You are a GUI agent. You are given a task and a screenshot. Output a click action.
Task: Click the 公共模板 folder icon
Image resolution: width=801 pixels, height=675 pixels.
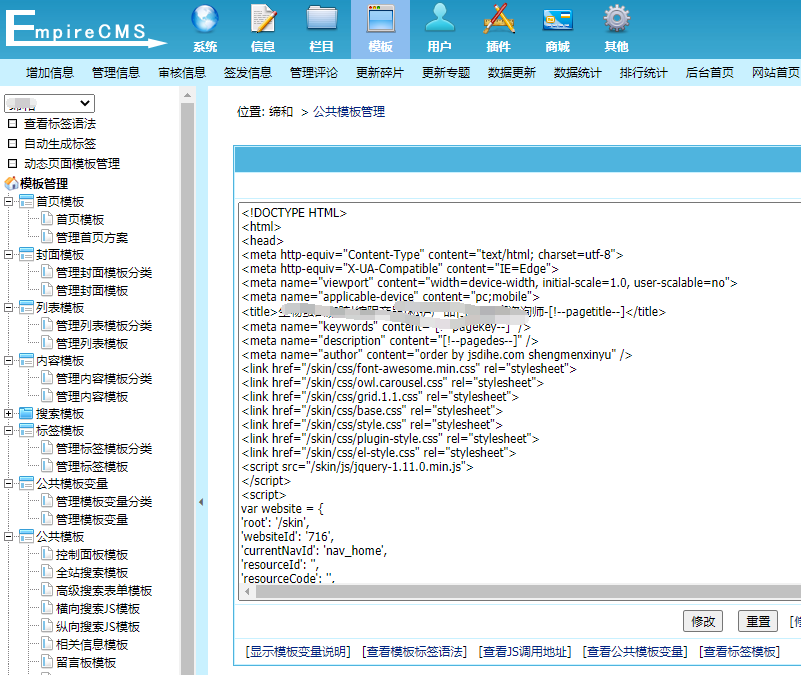click(x=26, y=537)
